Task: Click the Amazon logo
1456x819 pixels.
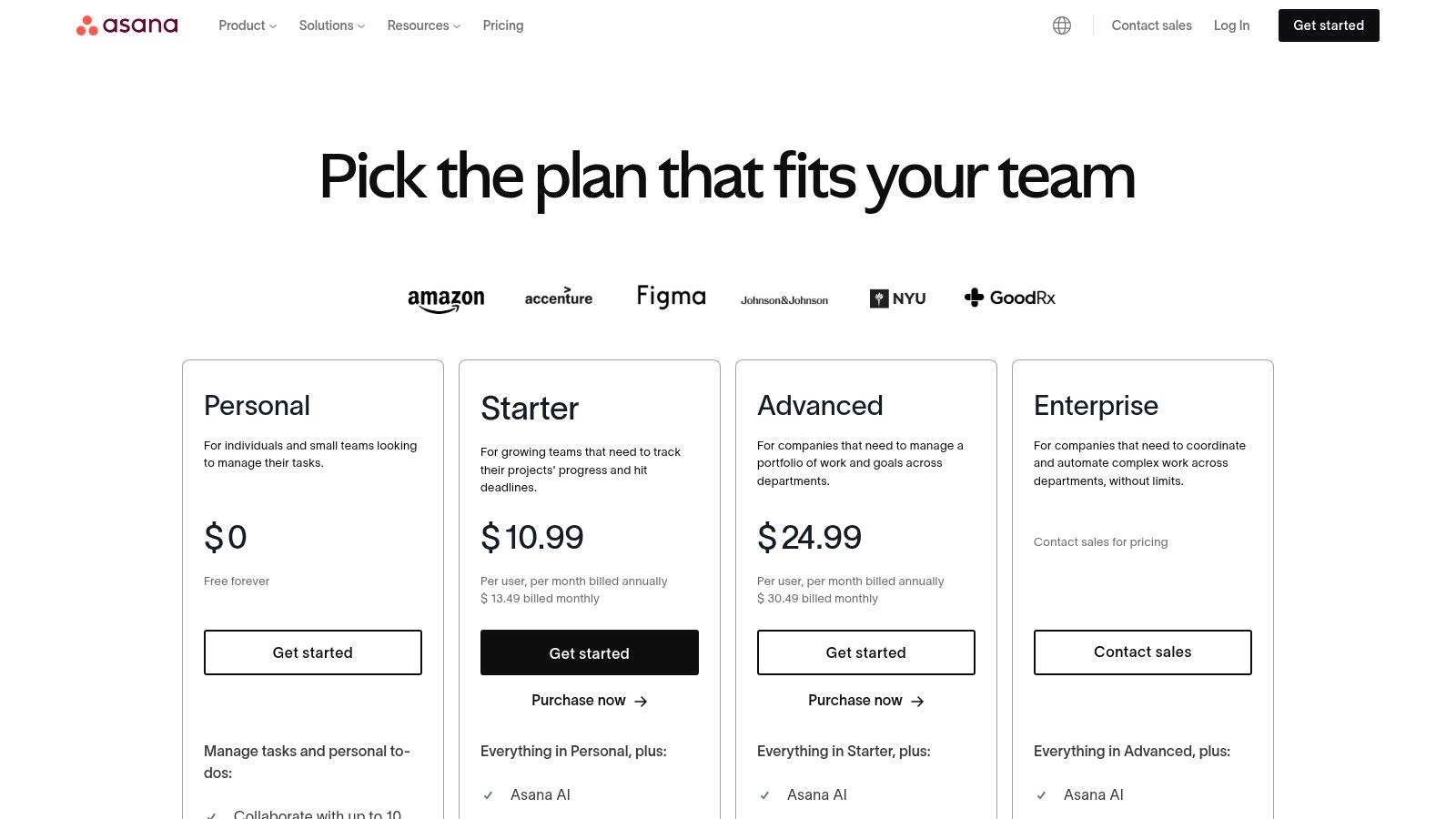Action: [446, 298]
